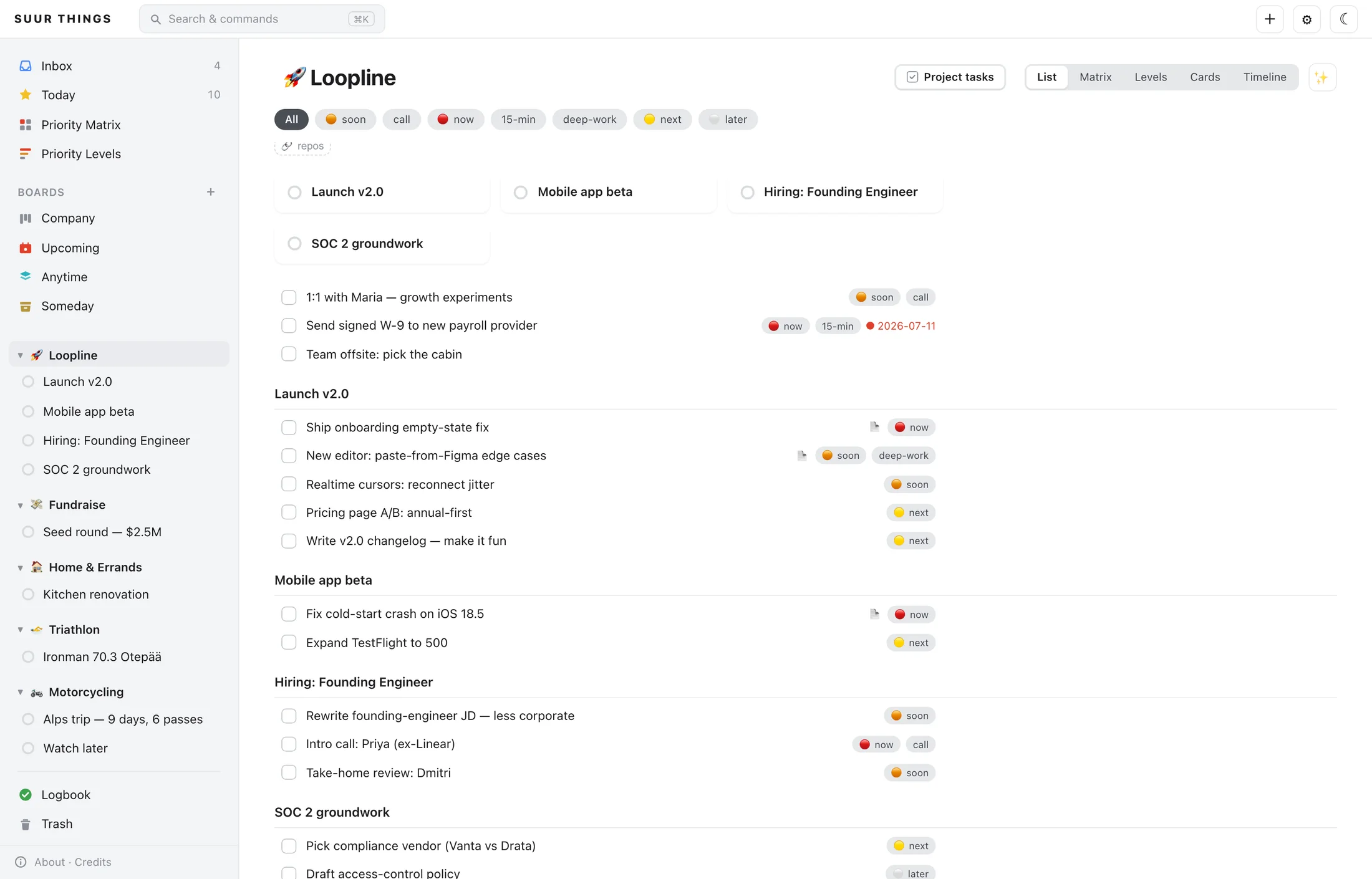
Task: Filter by the red now tag
Action: pos(455,119)
